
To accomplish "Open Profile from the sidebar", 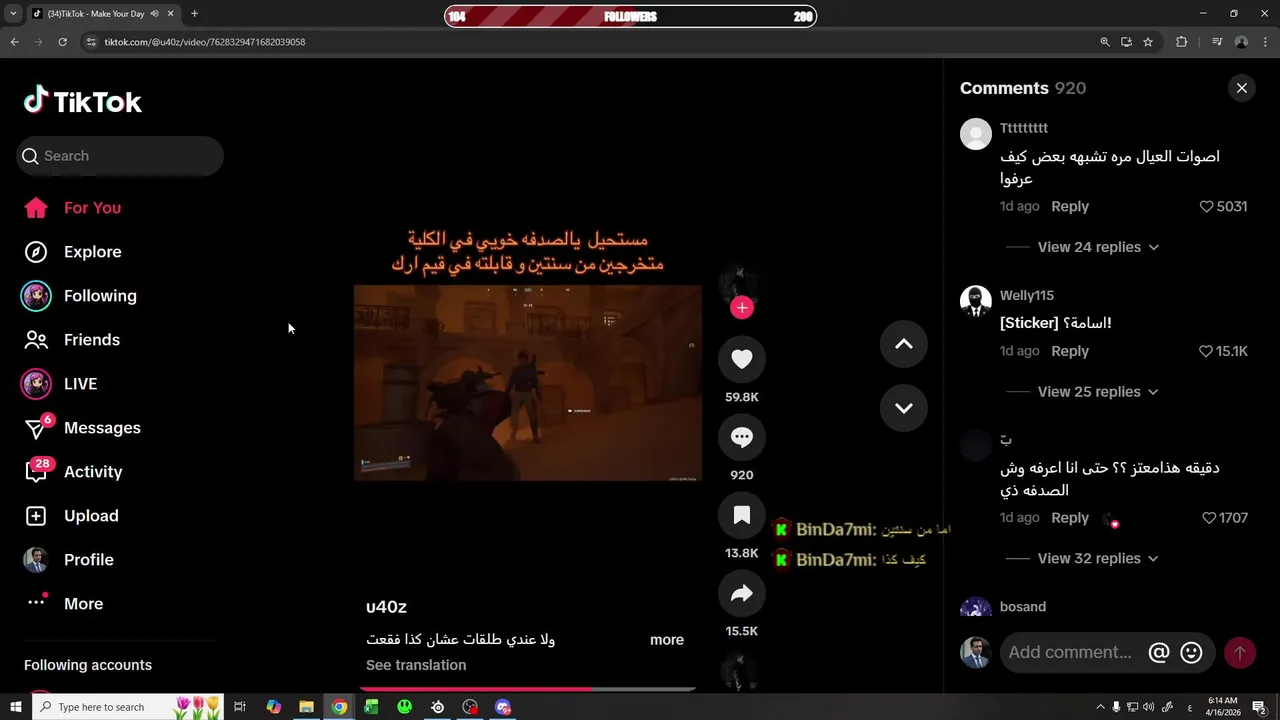I will click(88, 560).
